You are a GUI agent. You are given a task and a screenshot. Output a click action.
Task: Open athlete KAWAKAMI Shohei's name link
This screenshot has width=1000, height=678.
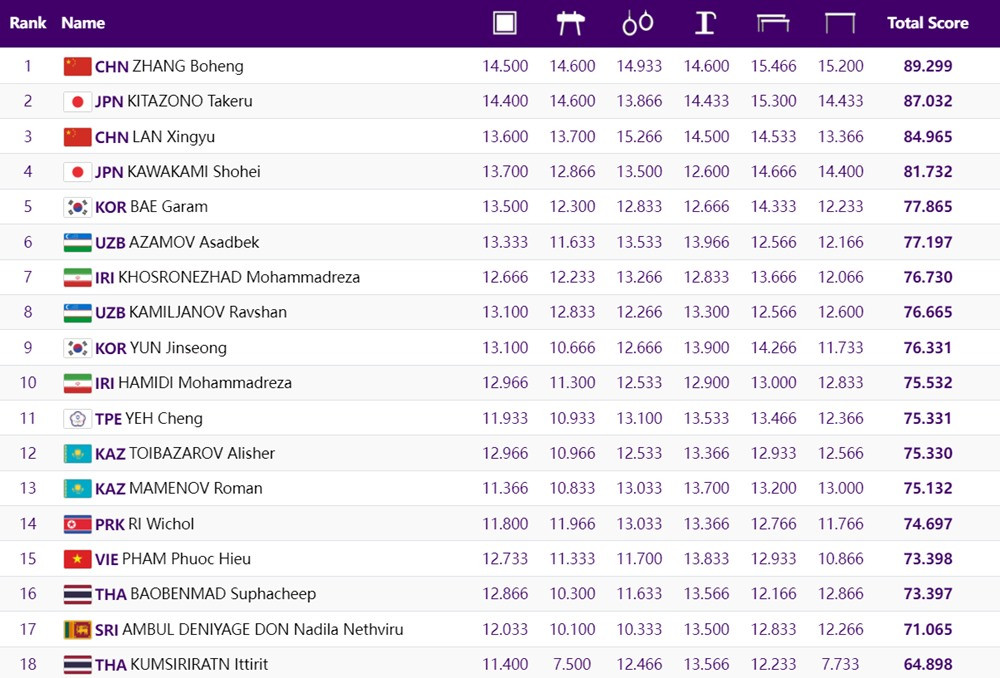[193, 172]
